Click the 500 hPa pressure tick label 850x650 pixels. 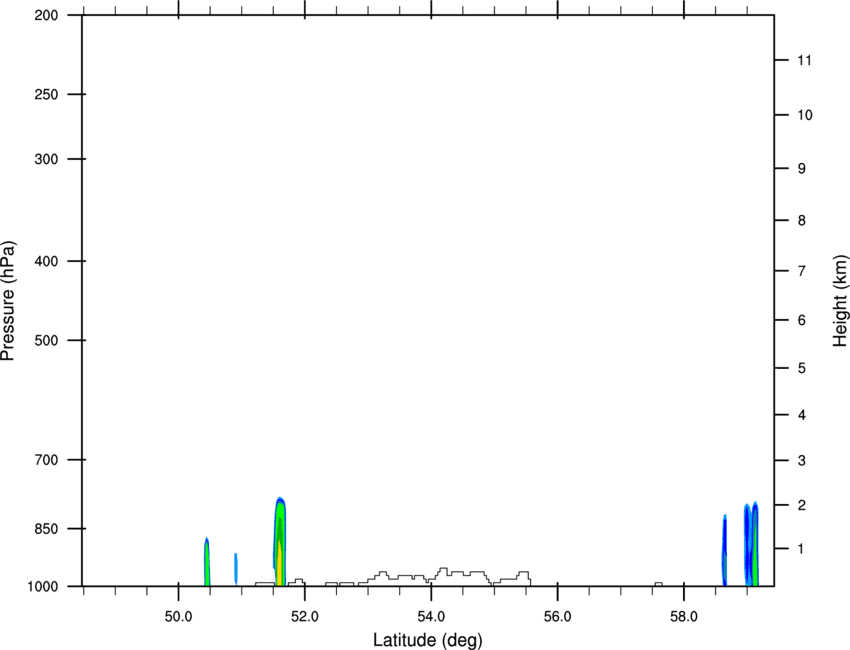click(x=46, y=340)
